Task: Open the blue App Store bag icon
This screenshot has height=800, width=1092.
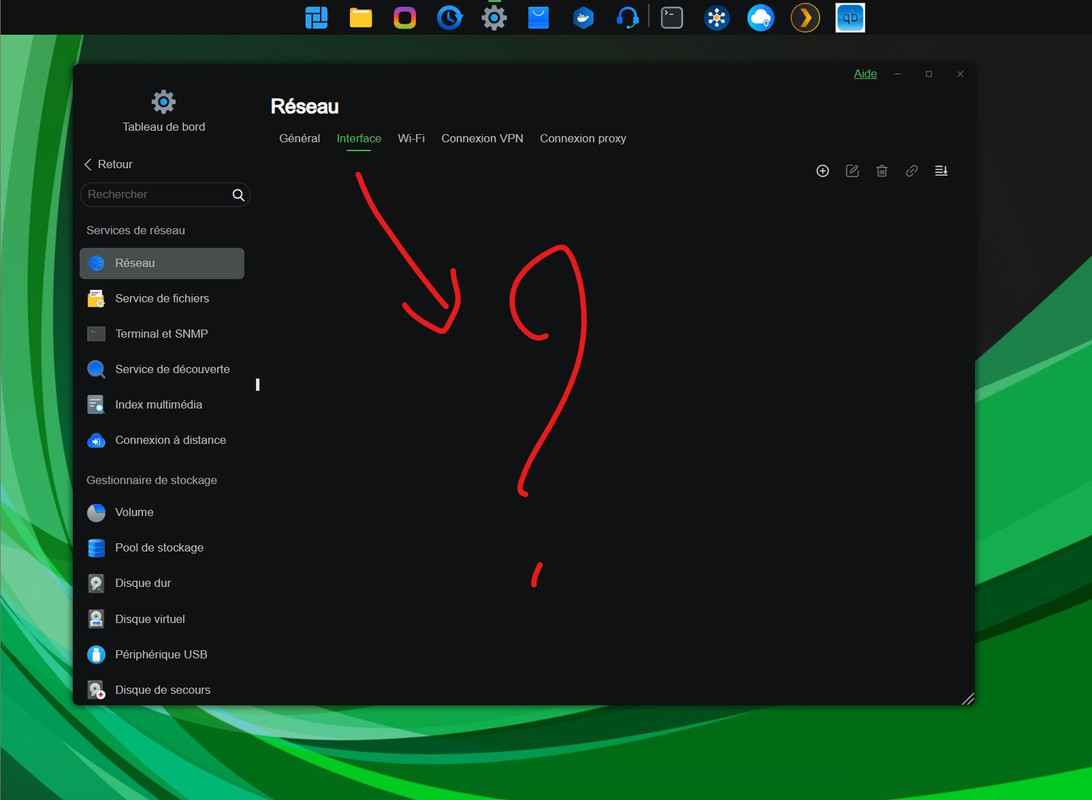Action: coord(538,17)
